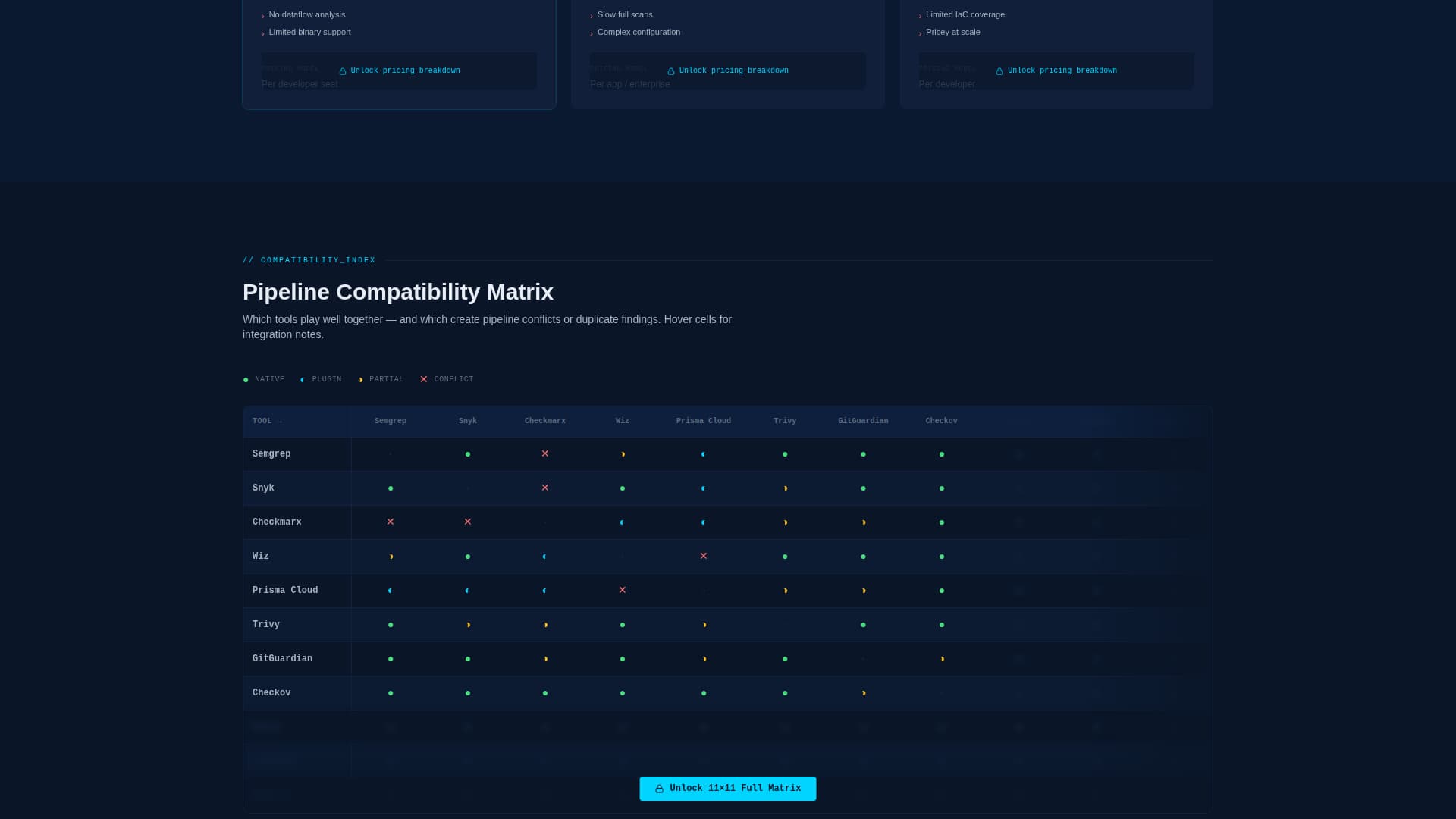Click the PARTIAL legend entry

(381, 379)
